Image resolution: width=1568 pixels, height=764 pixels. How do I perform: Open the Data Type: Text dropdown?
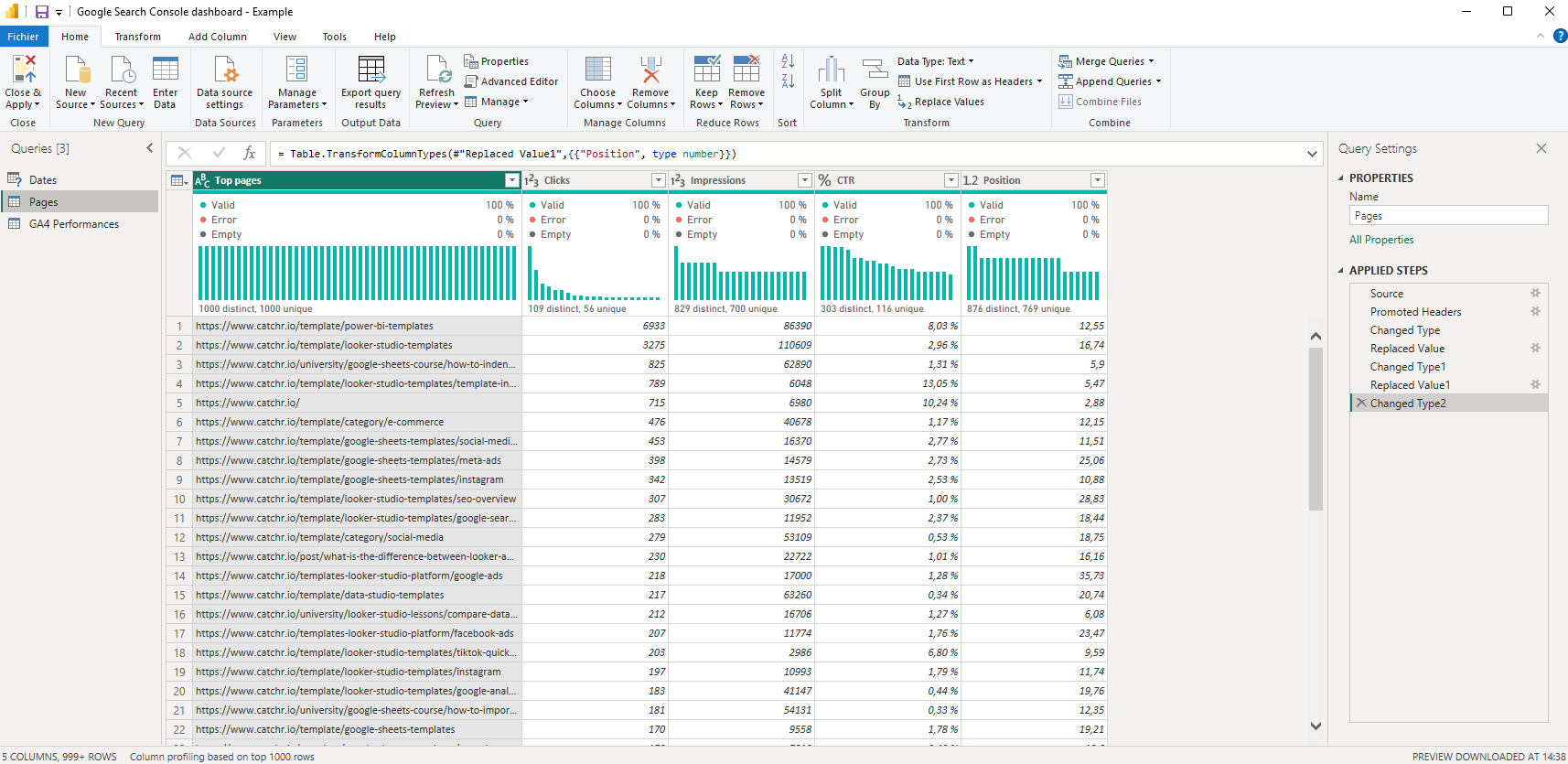(936, 61)
